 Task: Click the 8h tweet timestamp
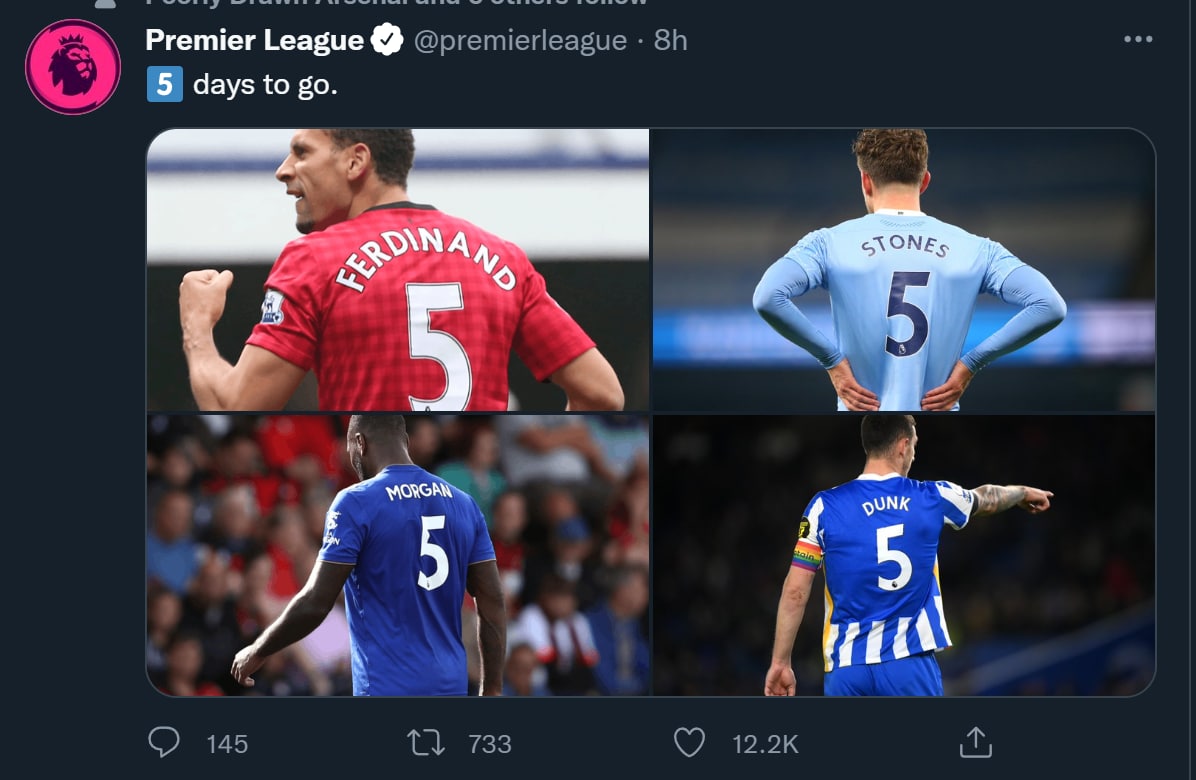point(670,40)
